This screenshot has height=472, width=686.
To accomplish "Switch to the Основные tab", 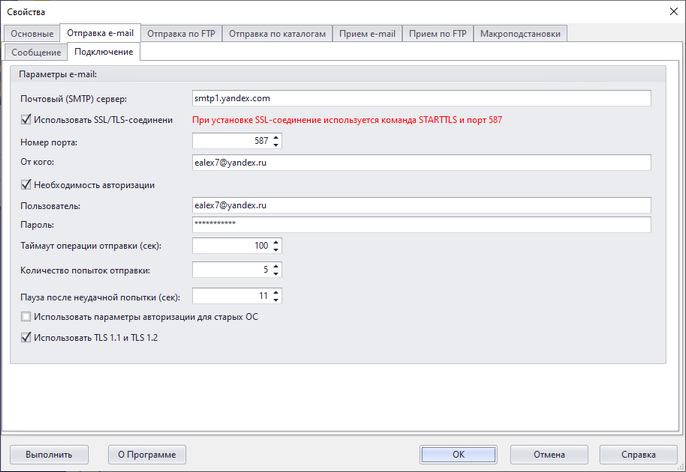I will (32, 34).
